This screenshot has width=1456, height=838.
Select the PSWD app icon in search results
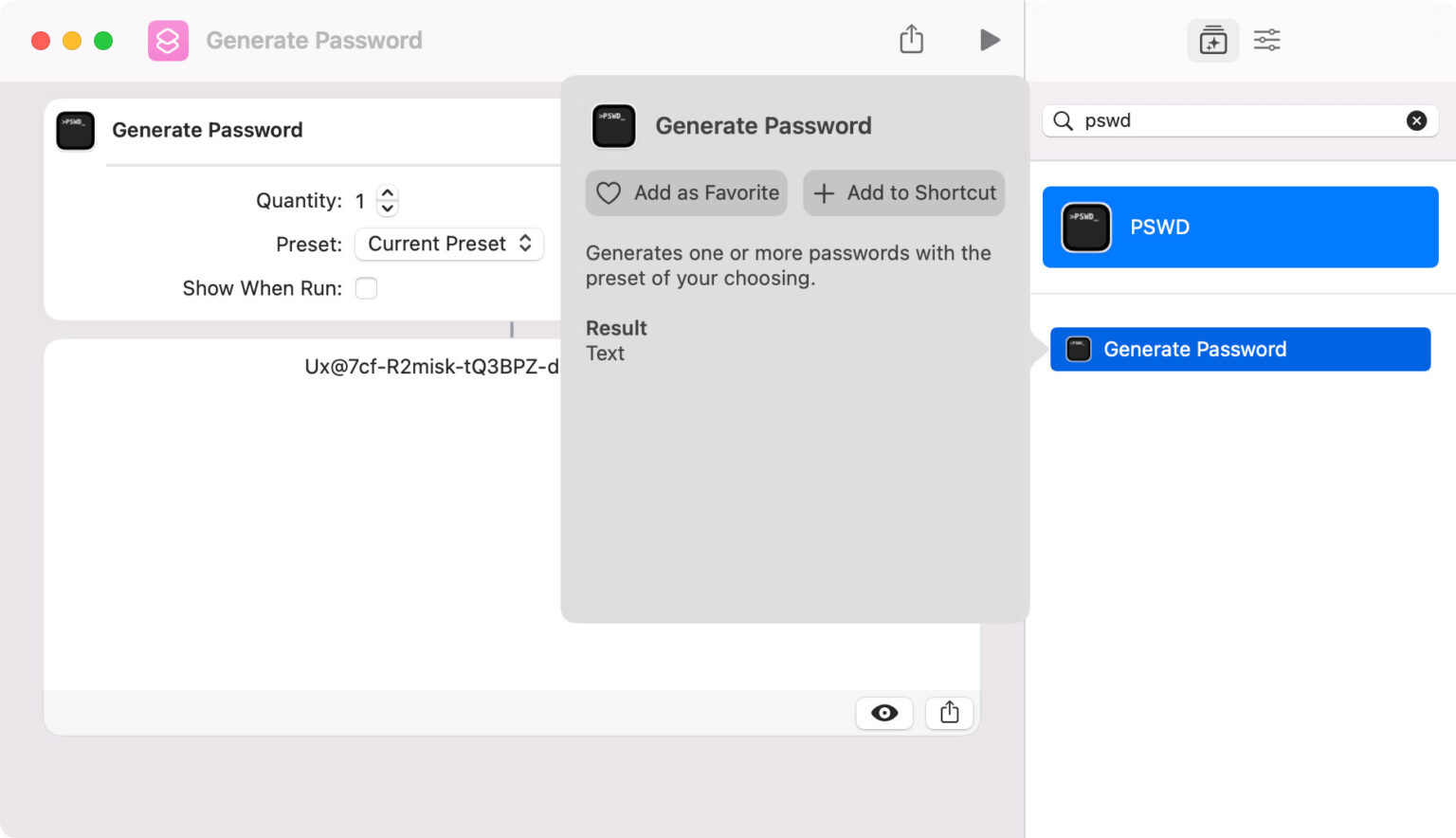(x=1086, y=227)
